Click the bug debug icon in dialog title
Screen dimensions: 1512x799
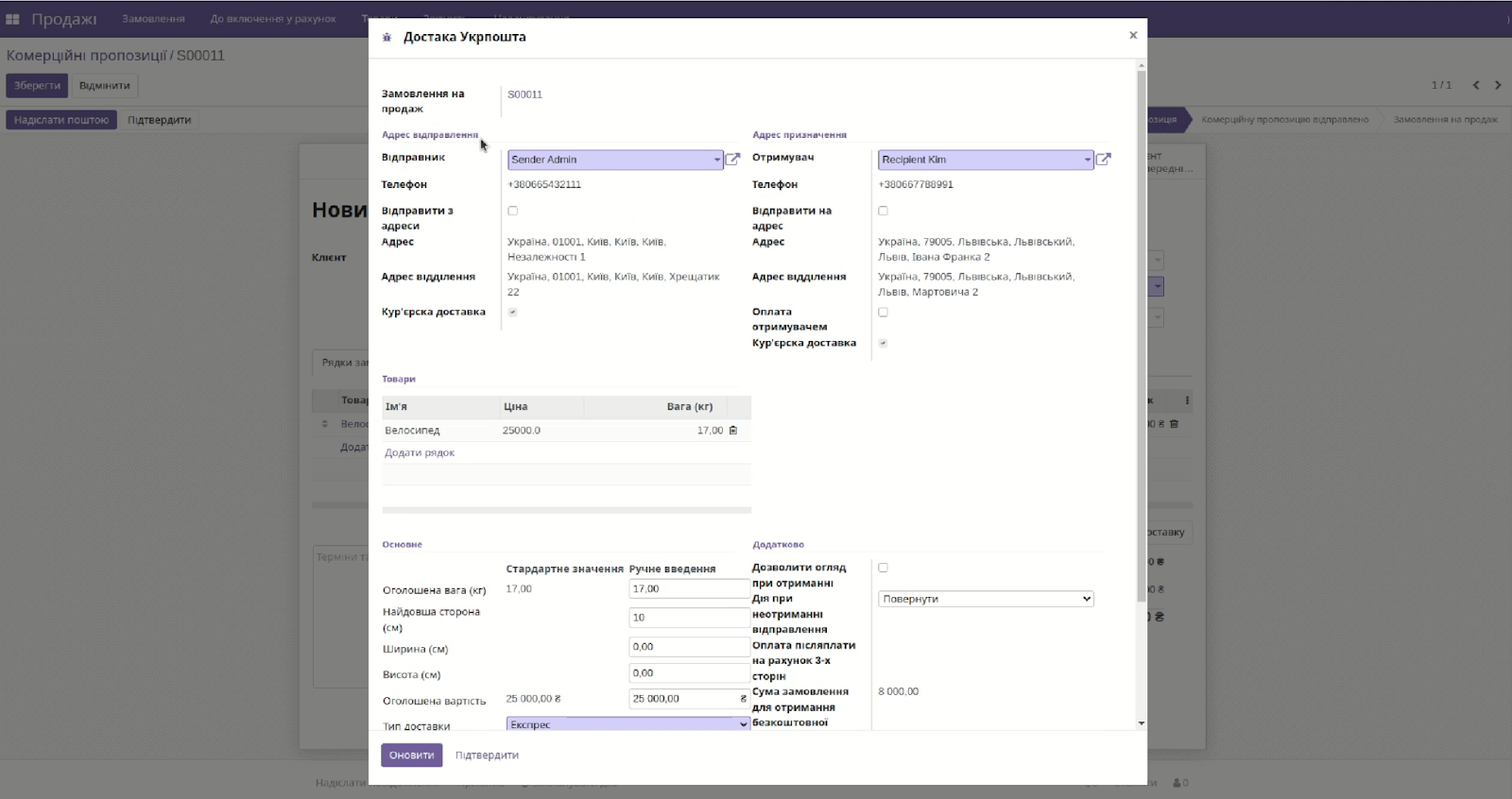coord(387,38)
